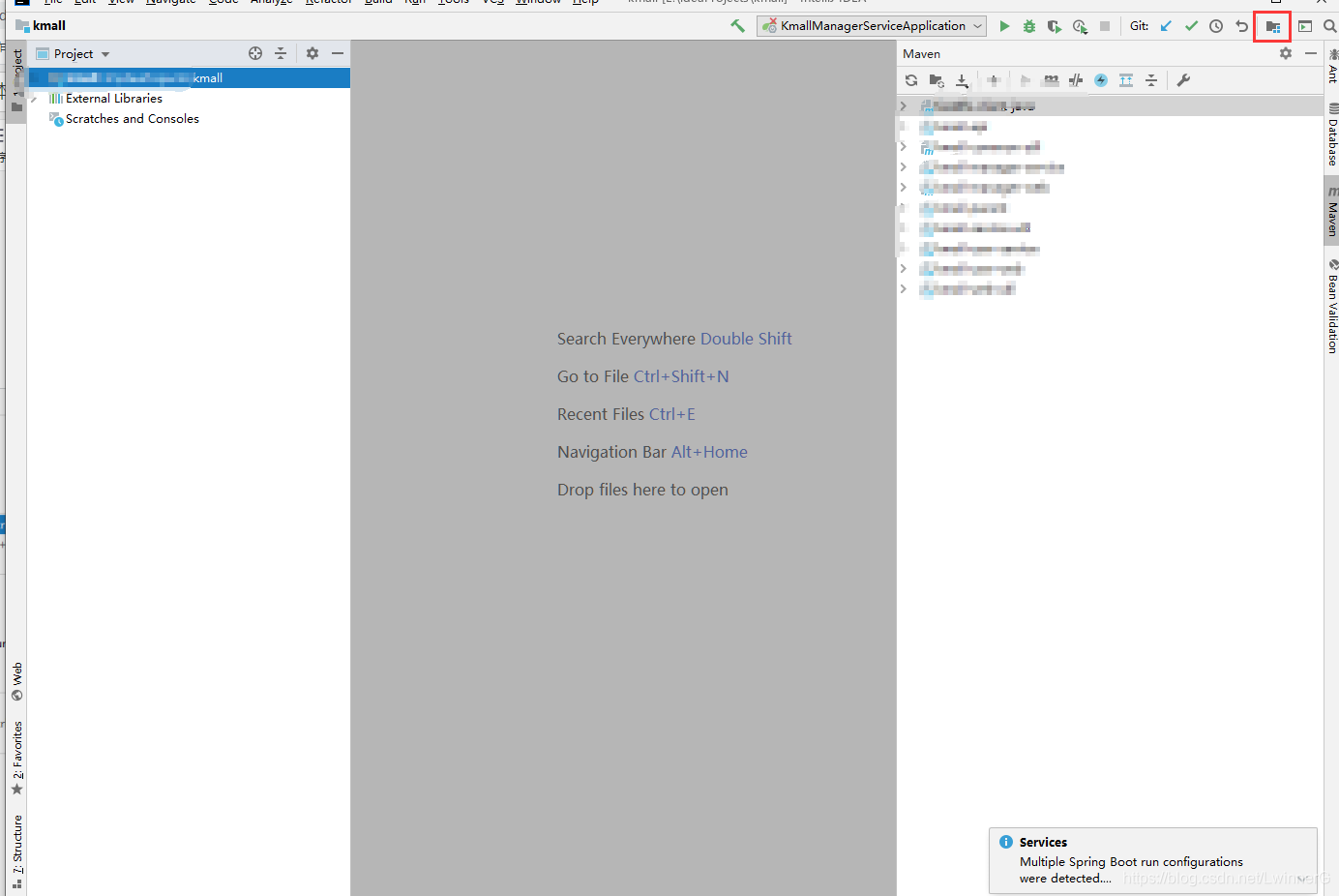This screenshot has height=896, width=1339.
Task: Open the Z: Structure side tab
Action: (16, 852)
